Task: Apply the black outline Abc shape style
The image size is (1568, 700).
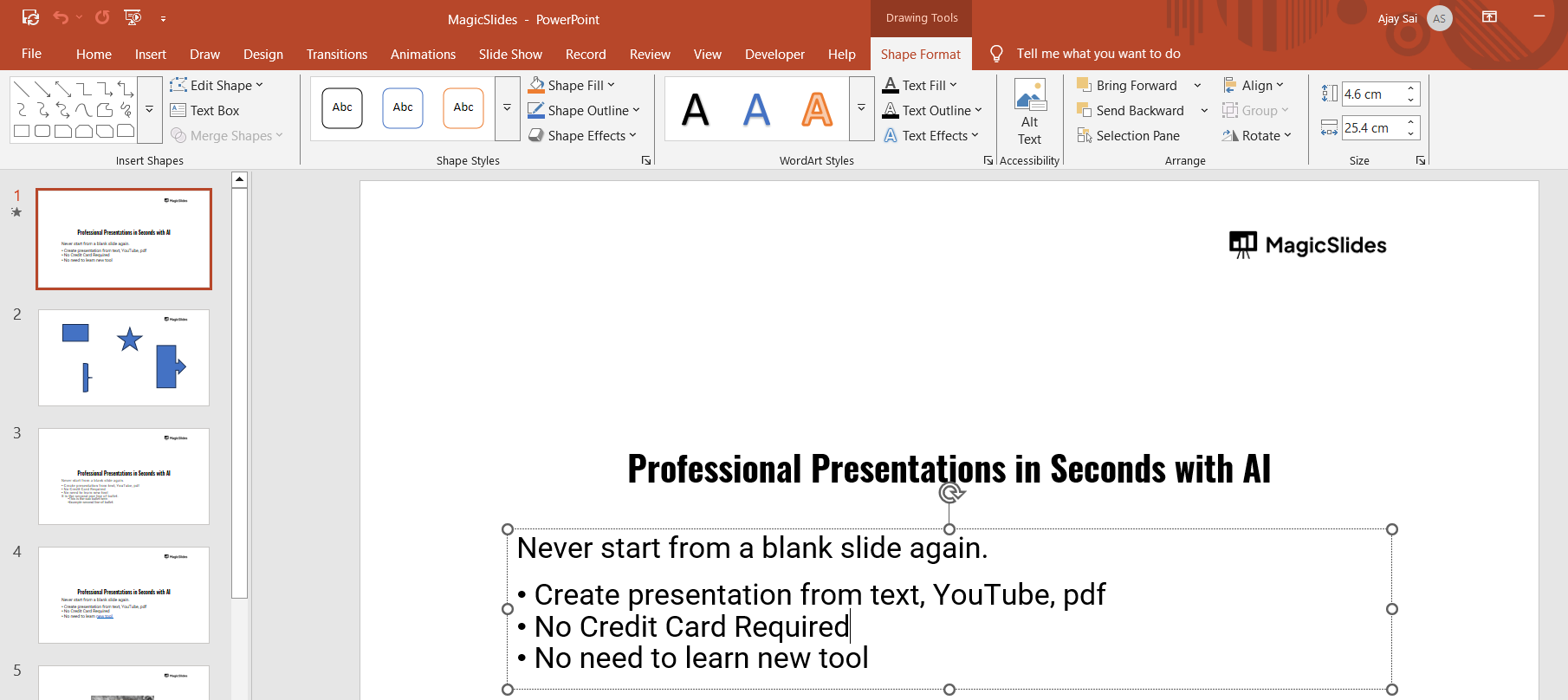Action: pos(342,108)
